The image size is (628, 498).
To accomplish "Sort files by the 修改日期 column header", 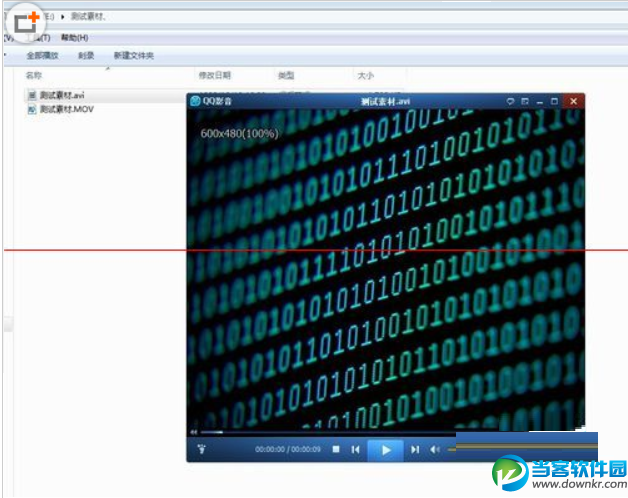I will (215, 75).
